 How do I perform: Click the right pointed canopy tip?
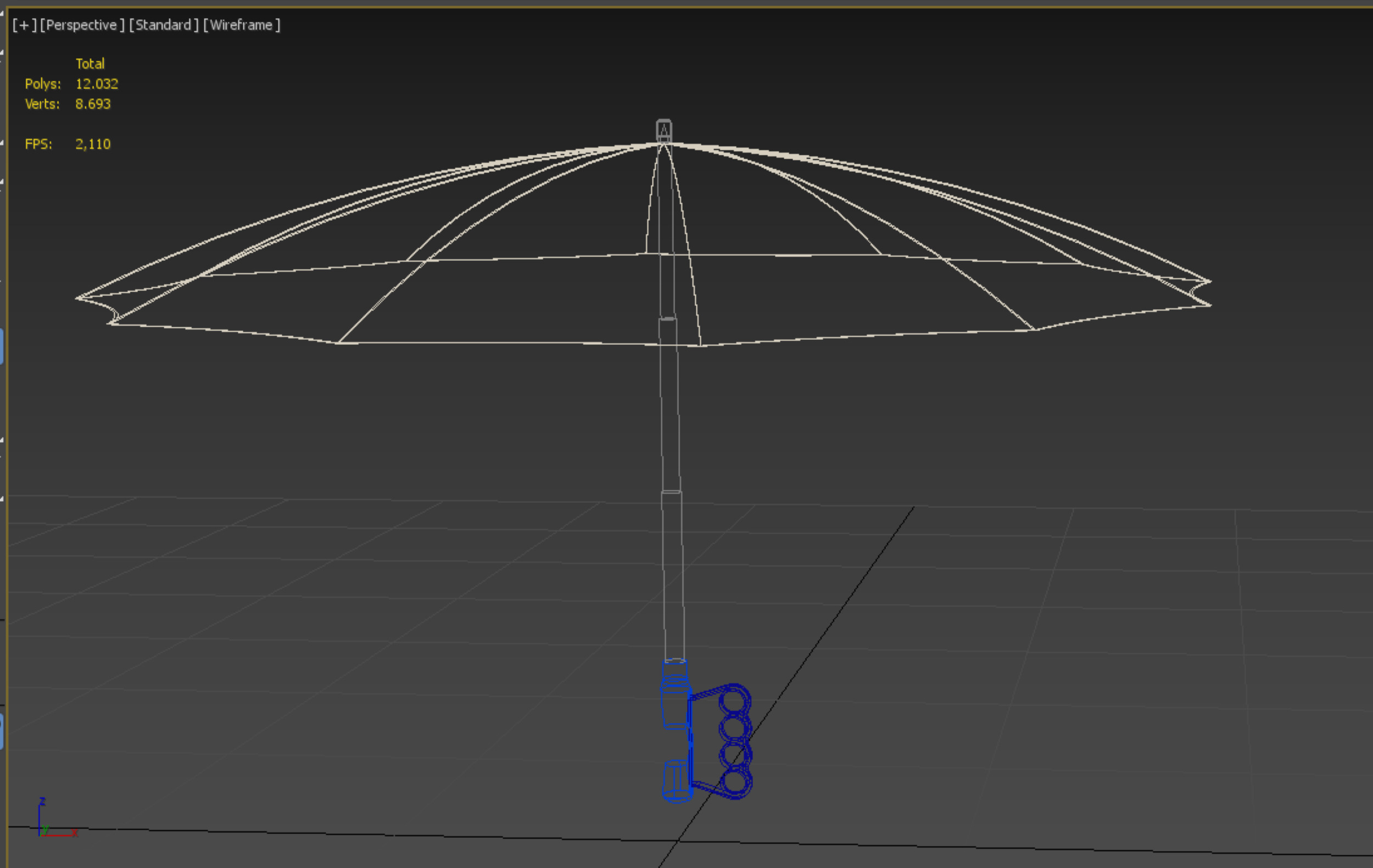pyautogui.click(x=1210, y=281)
